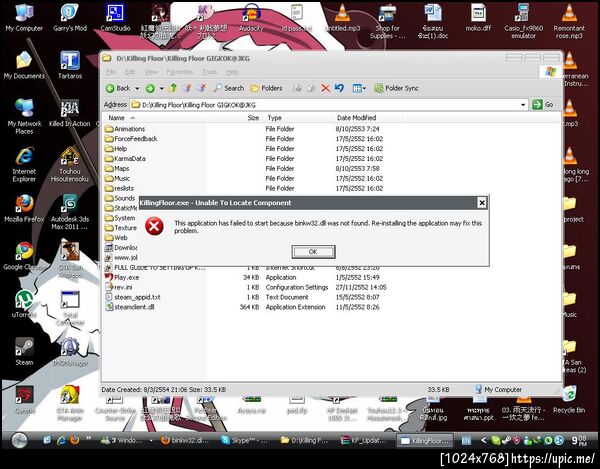600x469 pixels.
Task: Click the blue Undo arrow icon in the toolbar
Action: [339, 88]
